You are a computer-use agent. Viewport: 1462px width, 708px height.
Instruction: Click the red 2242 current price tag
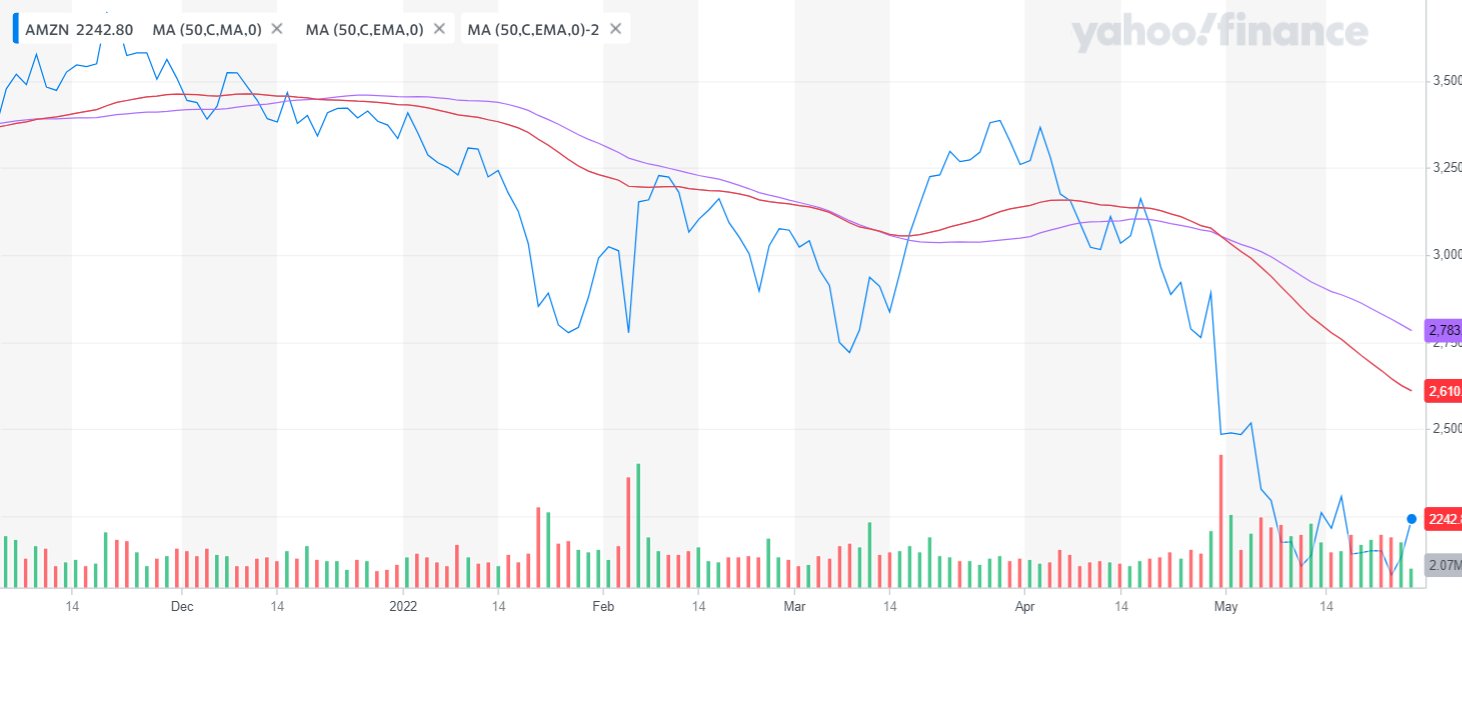(x=1445, y=519)
